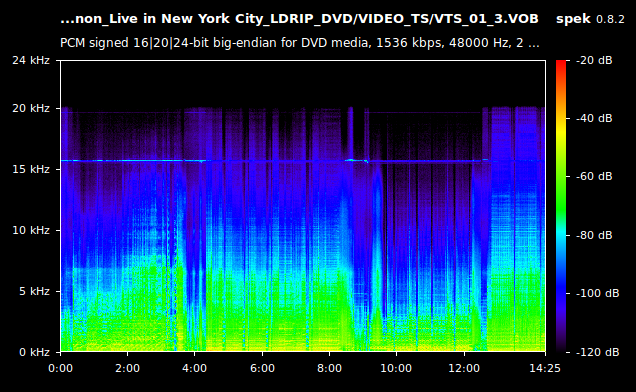Click the red top of the dB color scale
The image size is (636, 392).
(561, 66)
